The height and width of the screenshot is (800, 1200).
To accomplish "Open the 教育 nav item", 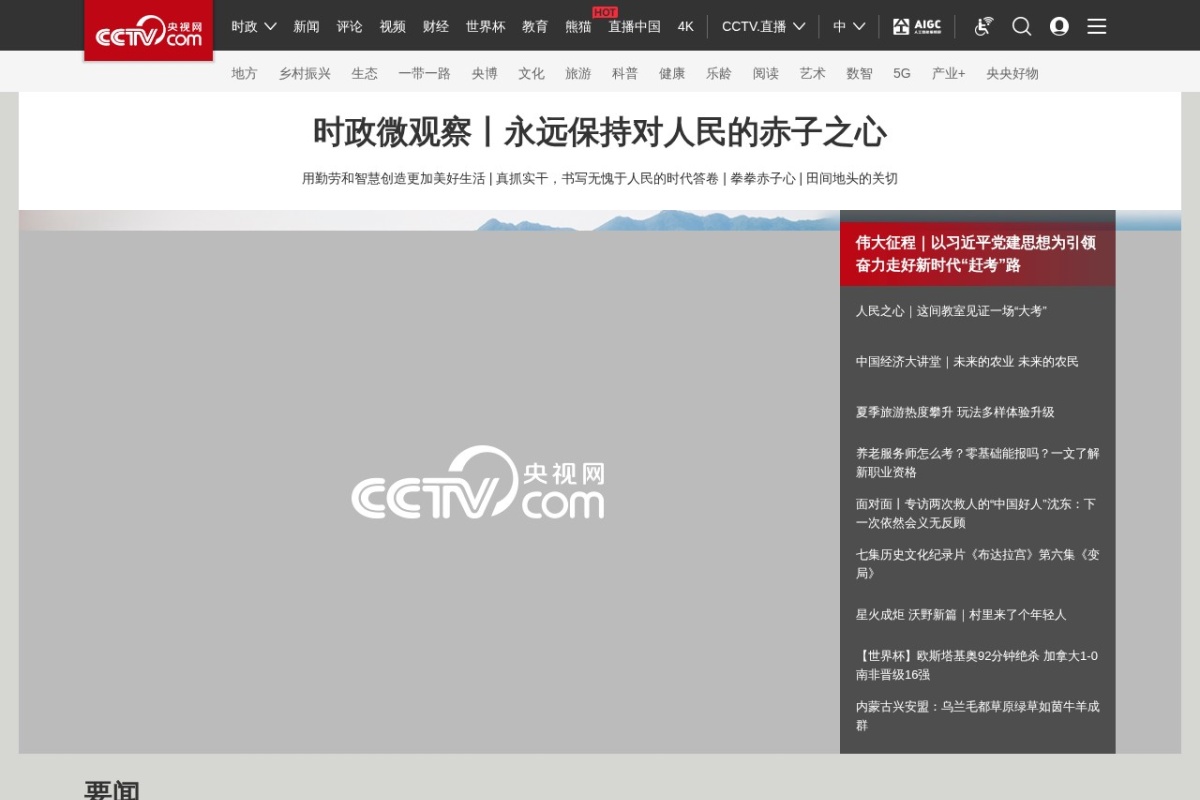I will [x=535, y=26].
